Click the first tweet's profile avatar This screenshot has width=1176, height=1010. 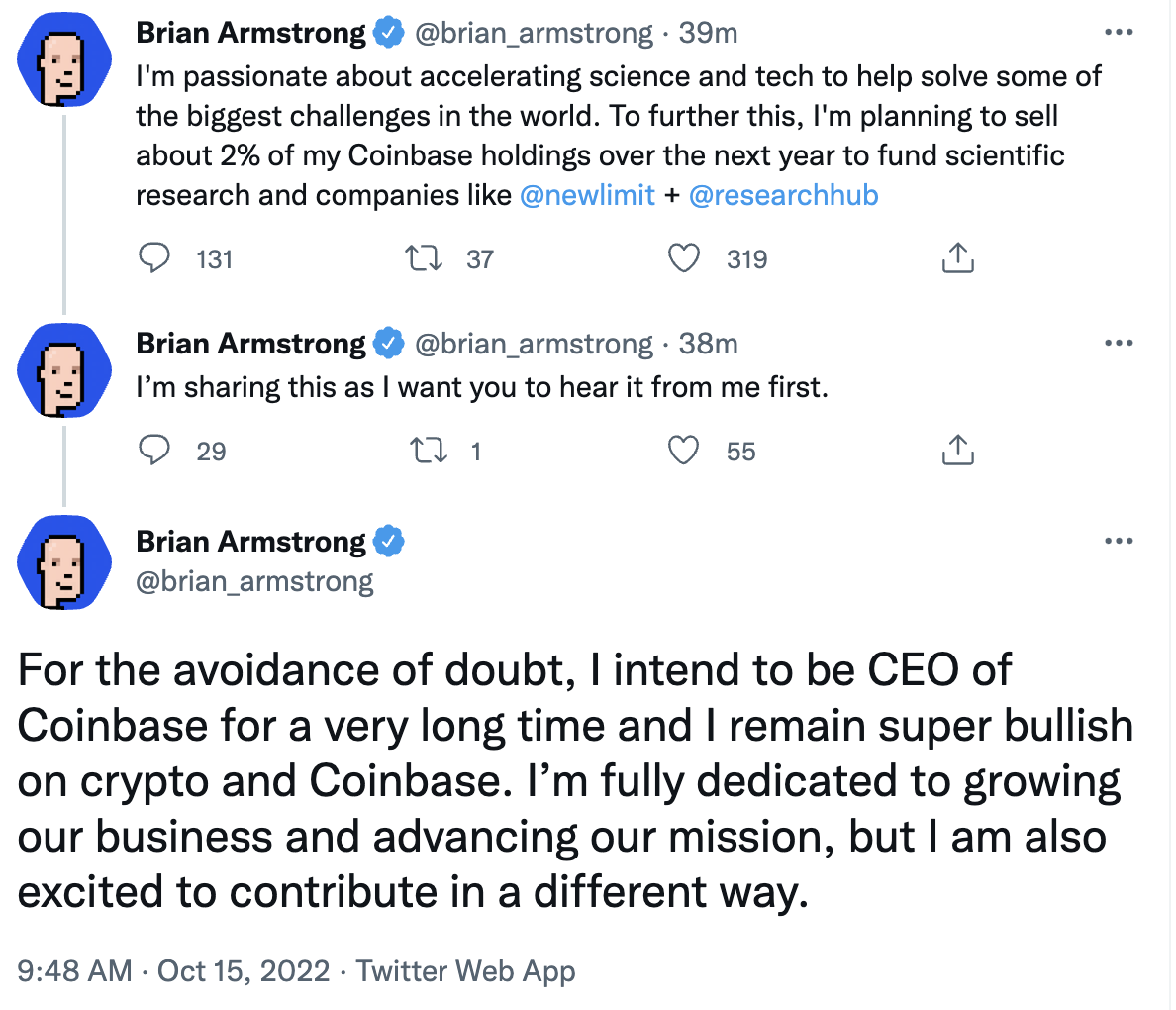(64, 59)
